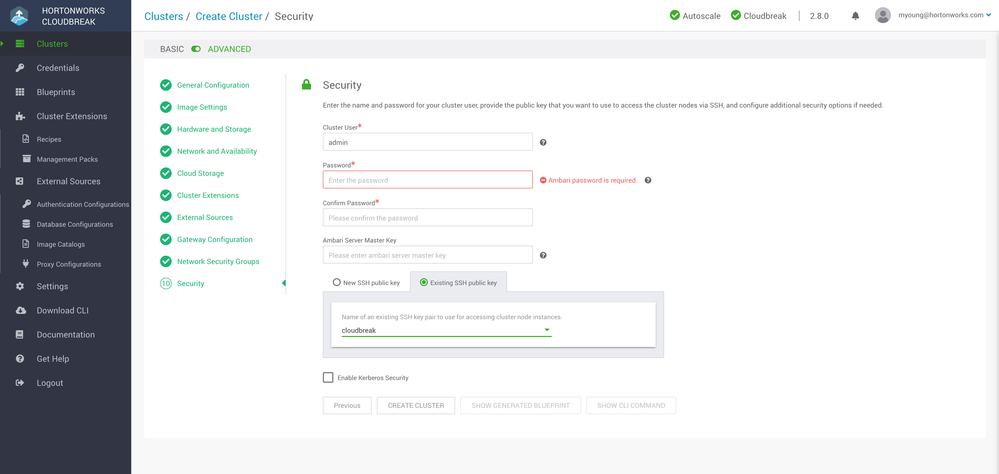Click the CREATE CLUSTER button

(416, 405)
